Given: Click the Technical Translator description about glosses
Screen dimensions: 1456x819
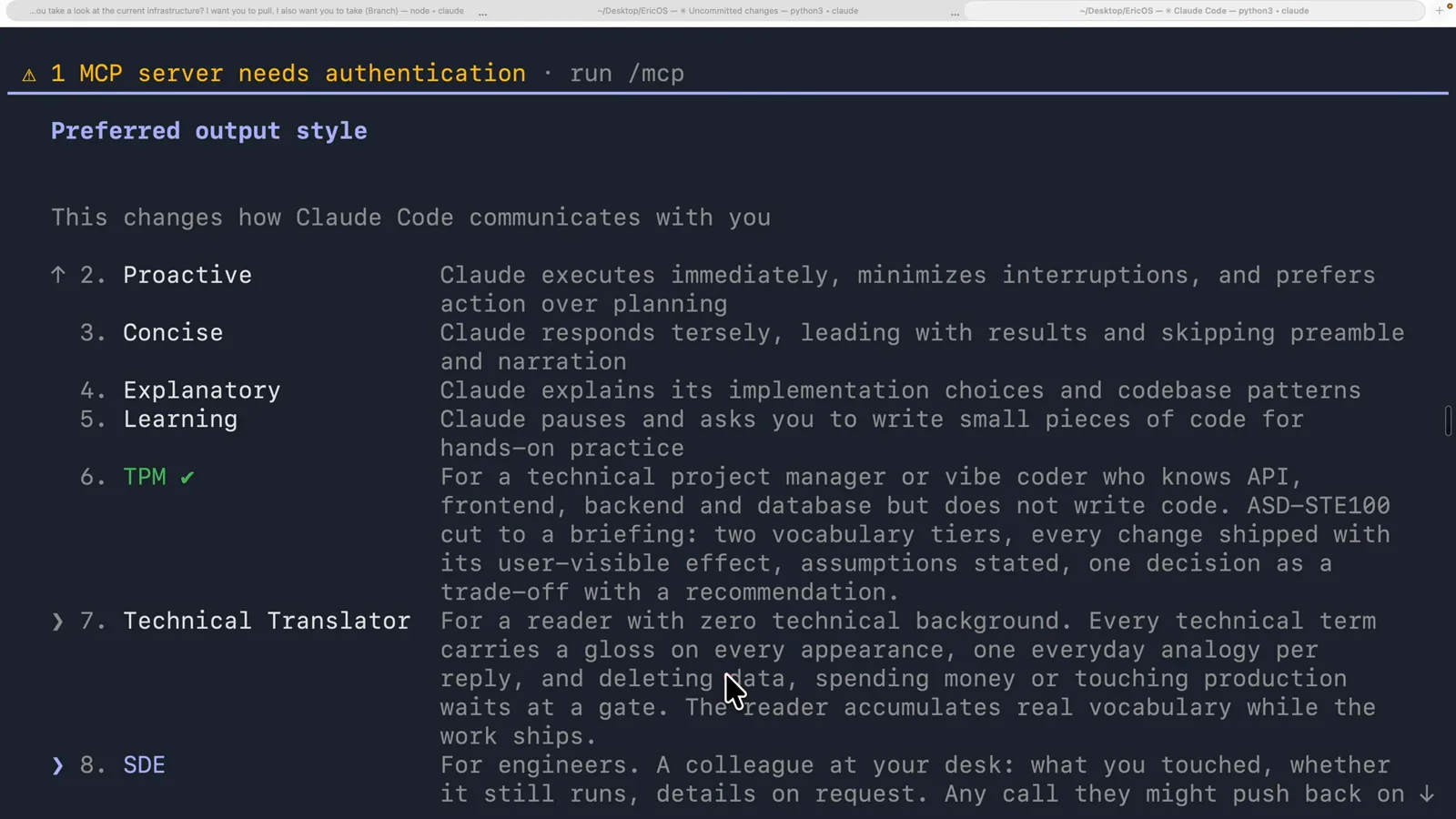Looking at the screenshot, I should [908, 679].
